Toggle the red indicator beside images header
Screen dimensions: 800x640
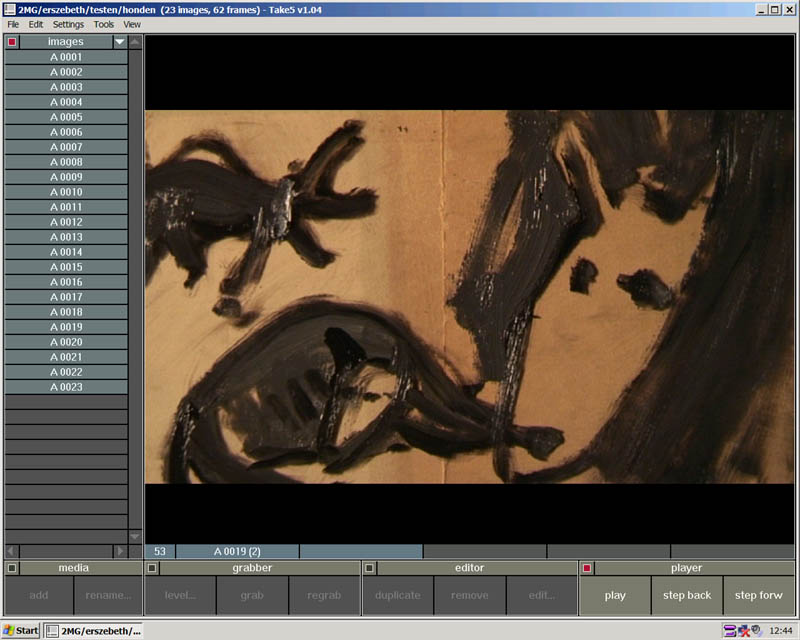point(11,42)
